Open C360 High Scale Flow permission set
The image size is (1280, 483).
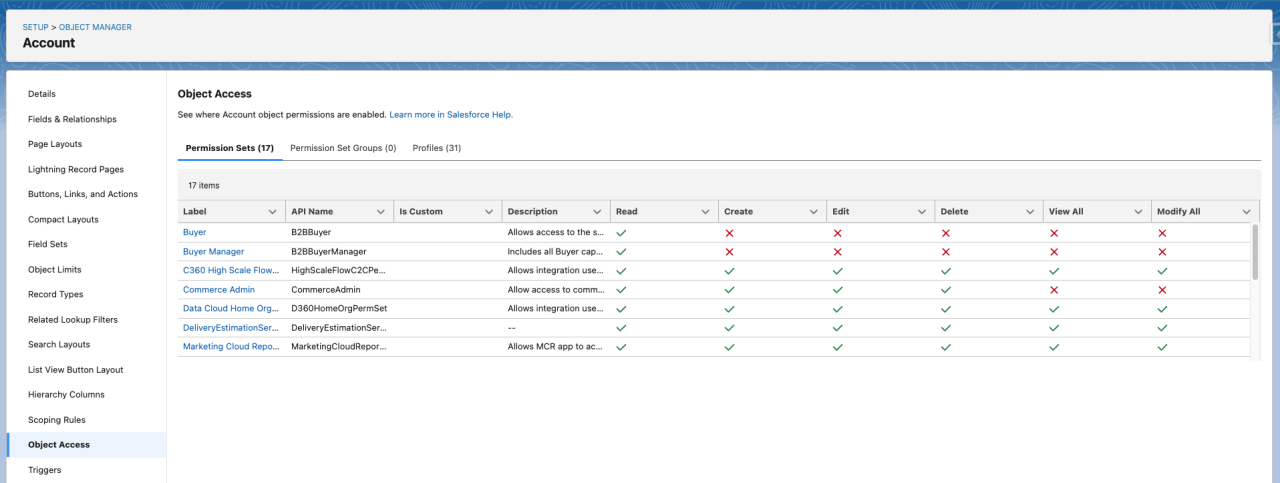pos(230,270)
